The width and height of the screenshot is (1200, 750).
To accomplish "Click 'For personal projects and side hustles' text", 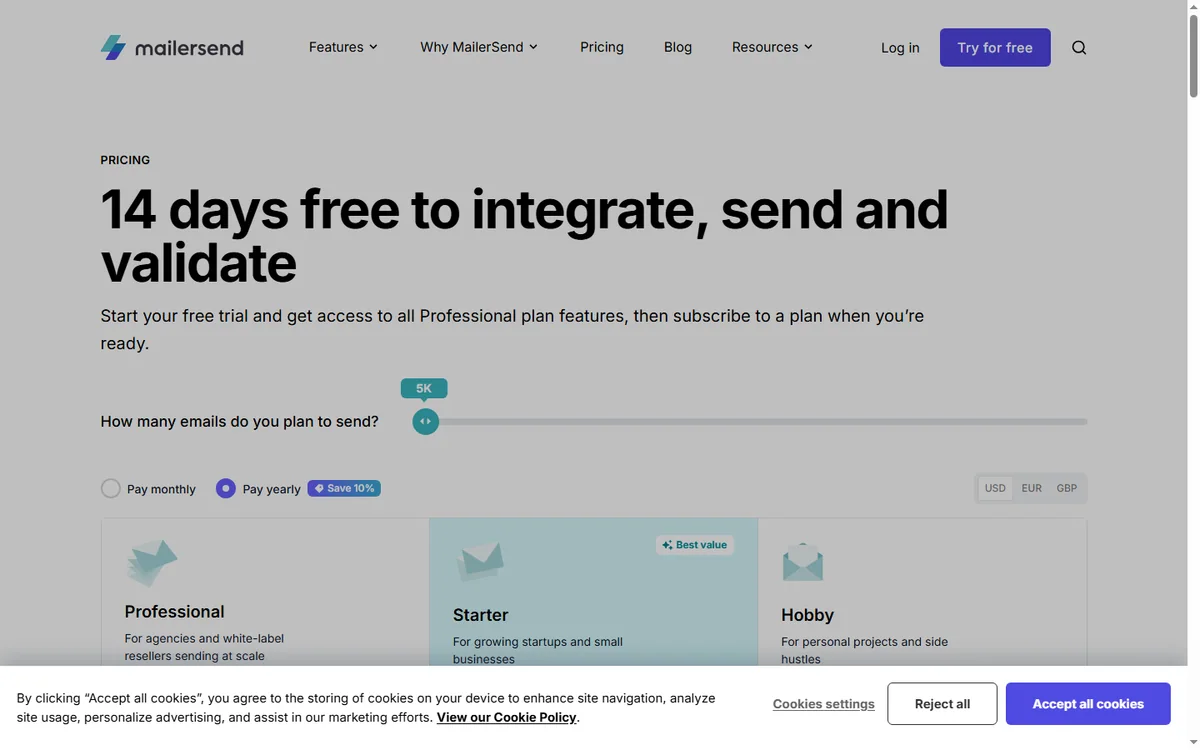I will [x=865, y=650].
